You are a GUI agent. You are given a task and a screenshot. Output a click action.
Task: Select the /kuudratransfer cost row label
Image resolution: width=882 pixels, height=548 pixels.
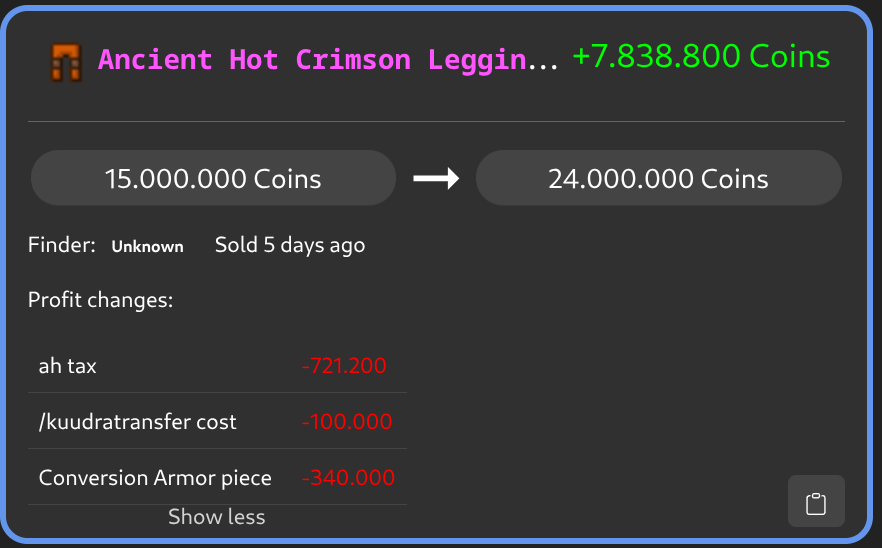click(138, 422)
